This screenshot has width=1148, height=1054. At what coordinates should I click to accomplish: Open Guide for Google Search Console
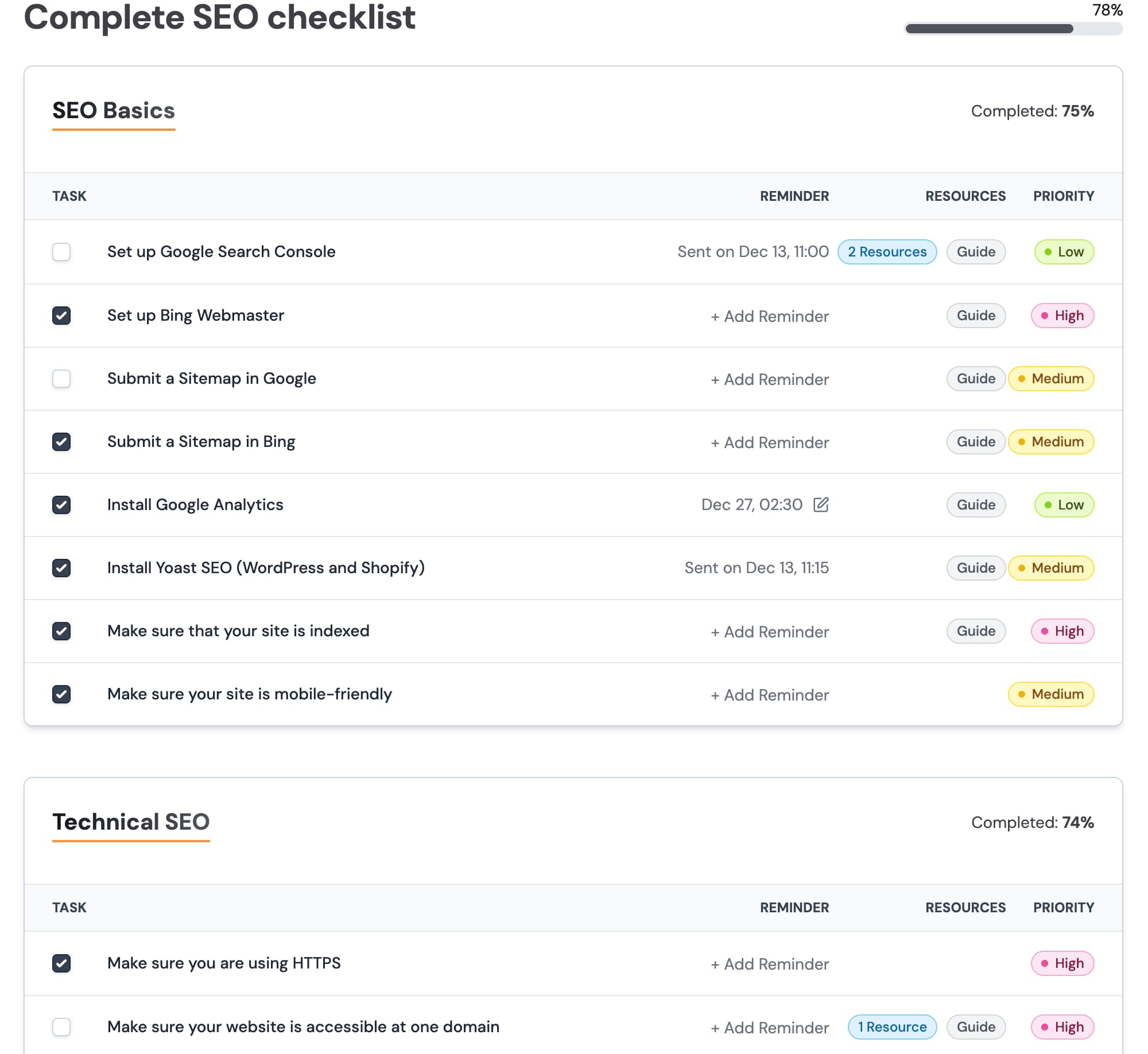[x=976, y=252]
